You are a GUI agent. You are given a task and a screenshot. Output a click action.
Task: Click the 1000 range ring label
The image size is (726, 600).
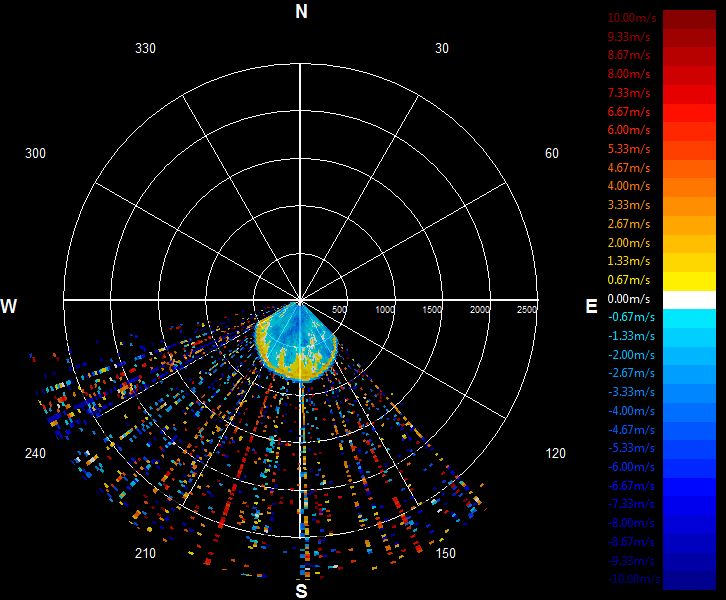(x=384, y=309)
